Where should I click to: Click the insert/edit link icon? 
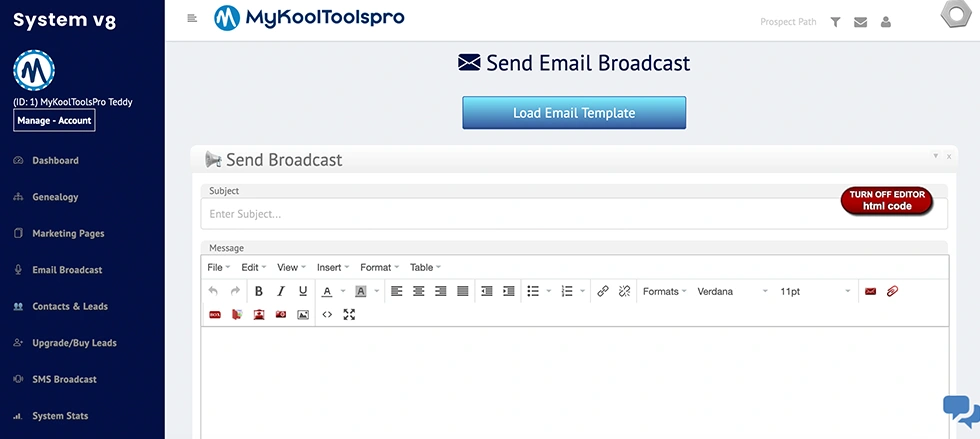tap(602, 291)
